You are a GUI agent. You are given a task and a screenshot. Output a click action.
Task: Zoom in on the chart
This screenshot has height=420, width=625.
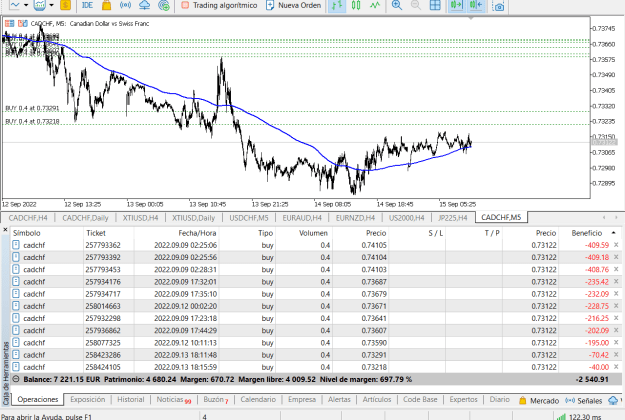click(x=397, y=5)
